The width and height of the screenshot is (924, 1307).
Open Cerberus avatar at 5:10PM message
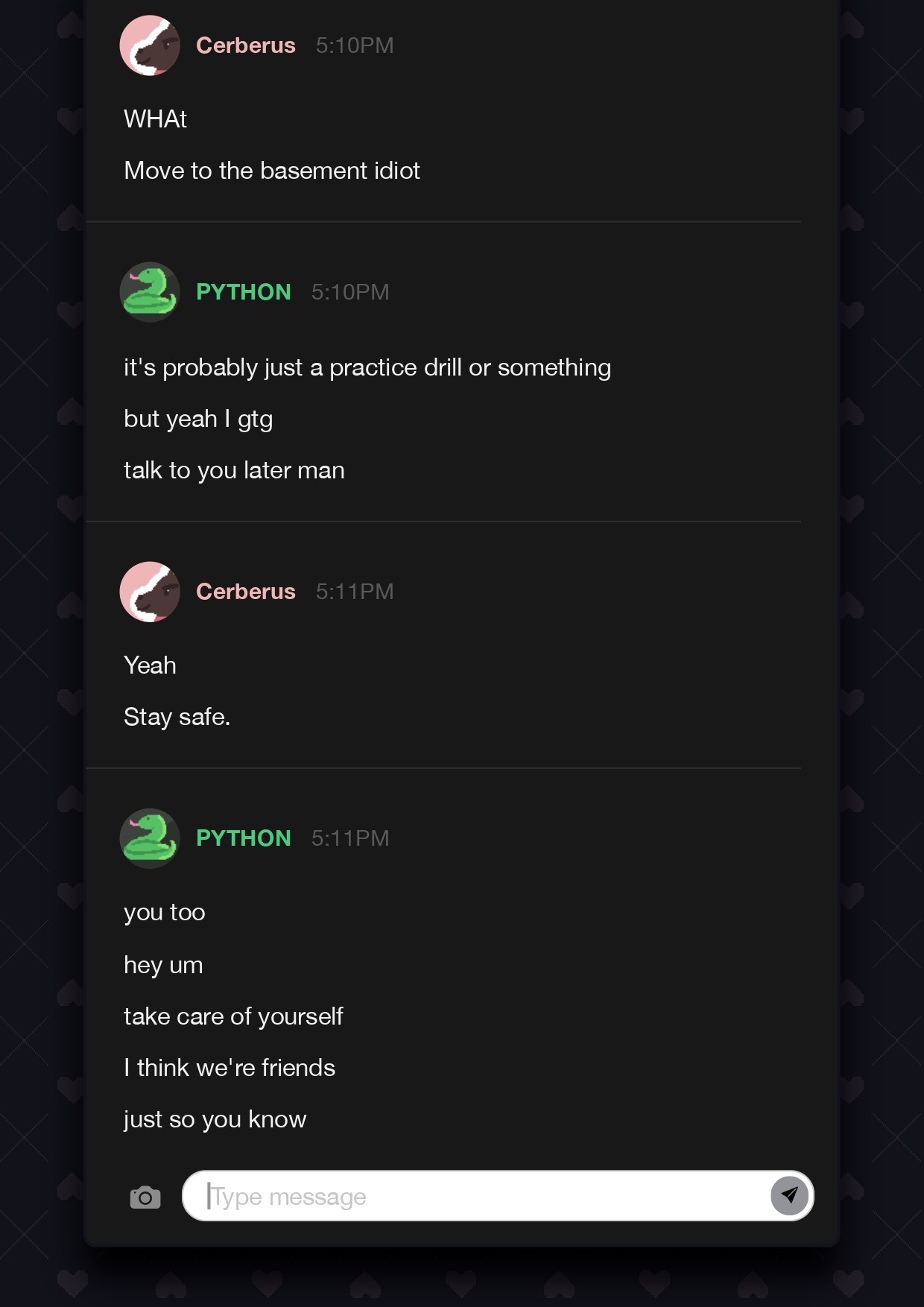(x=150, y=45)
